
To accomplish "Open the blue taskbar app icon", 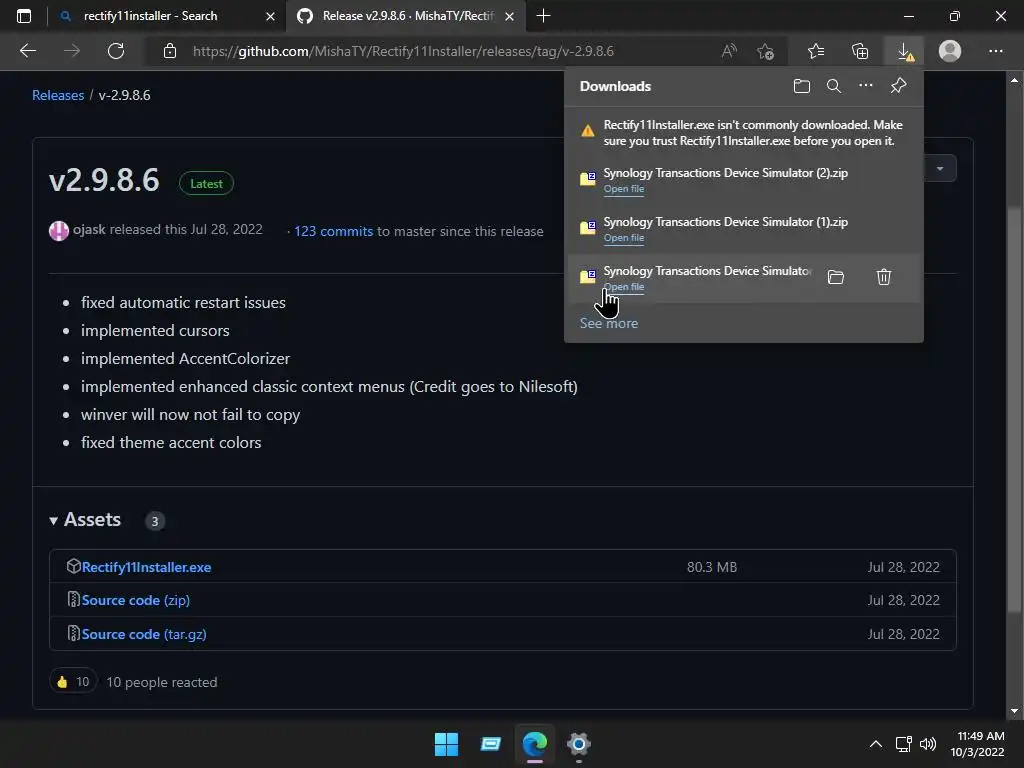I will pyautogui.click(x=490, y=744).
